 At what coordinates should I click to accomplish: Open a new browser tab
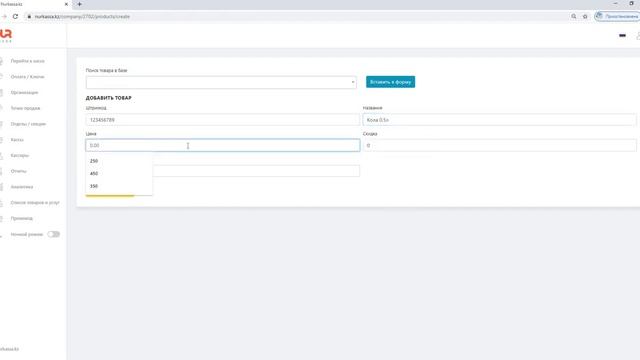pos(80,4)
